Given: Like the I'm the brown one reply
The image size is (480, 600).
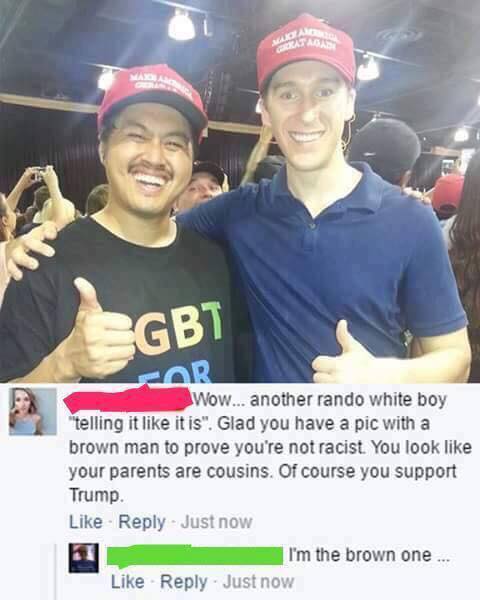Looking at the screenshot, I should [128, 582].
